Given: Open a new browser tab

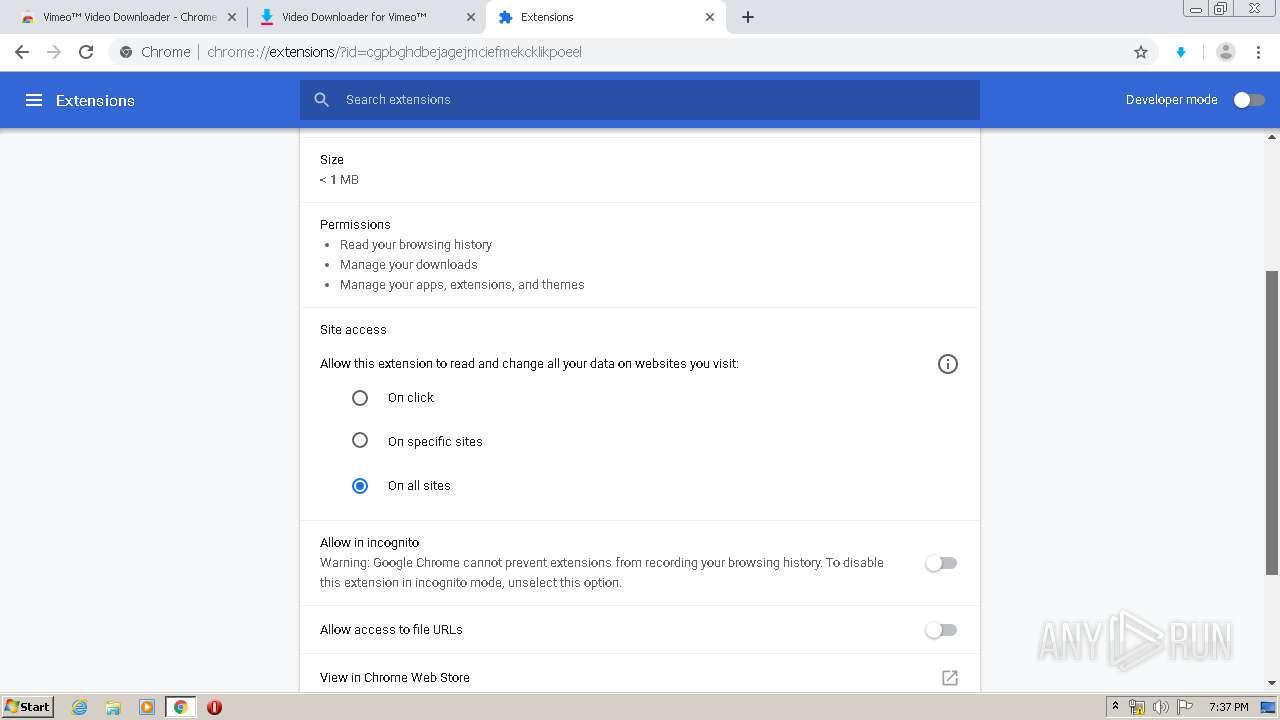Looking at the screenshot, I should click(748, 17).
